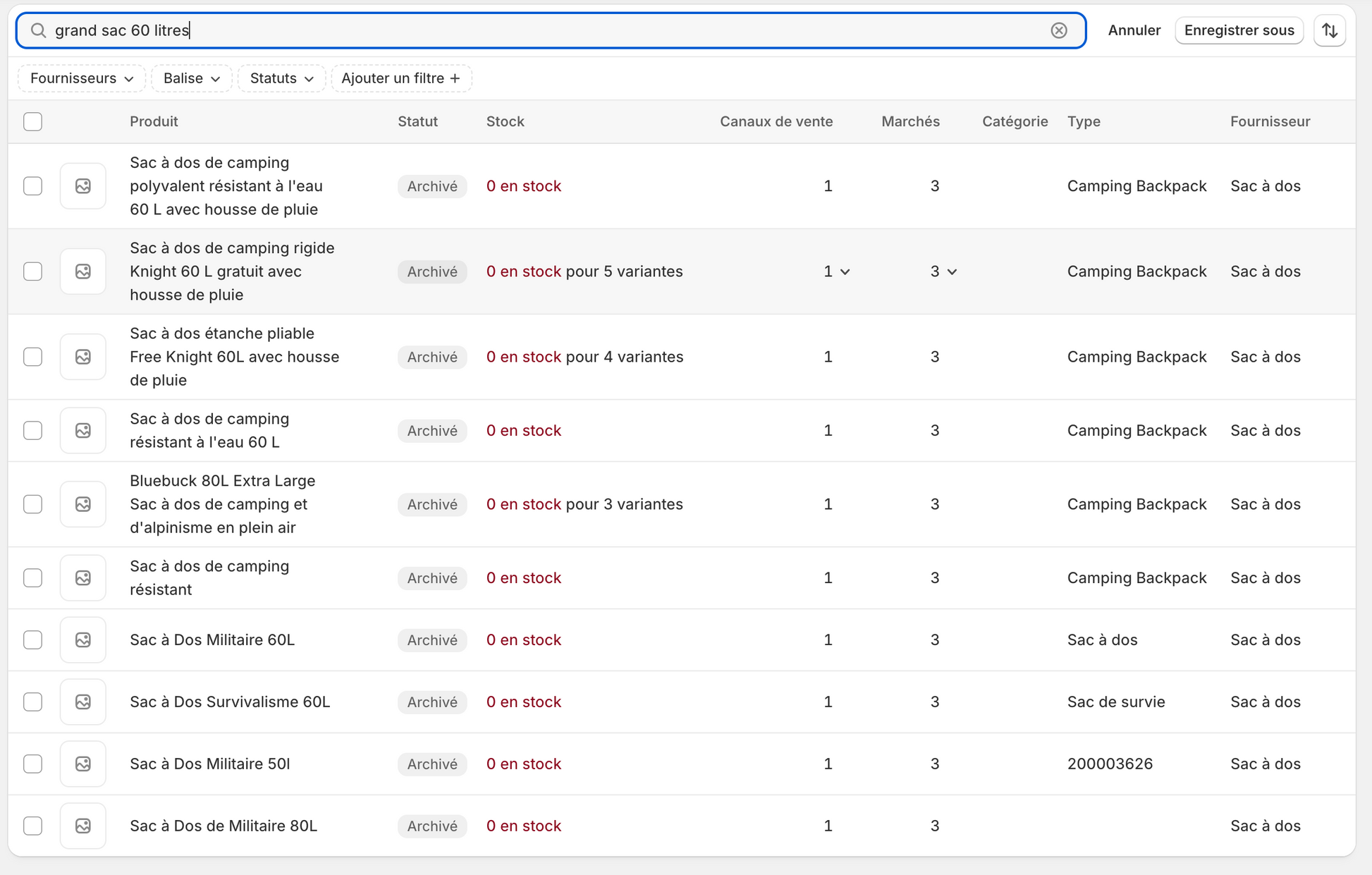Click thumbnail icon of Sac à Dos de Militaire 80L

tap(83, 826)
